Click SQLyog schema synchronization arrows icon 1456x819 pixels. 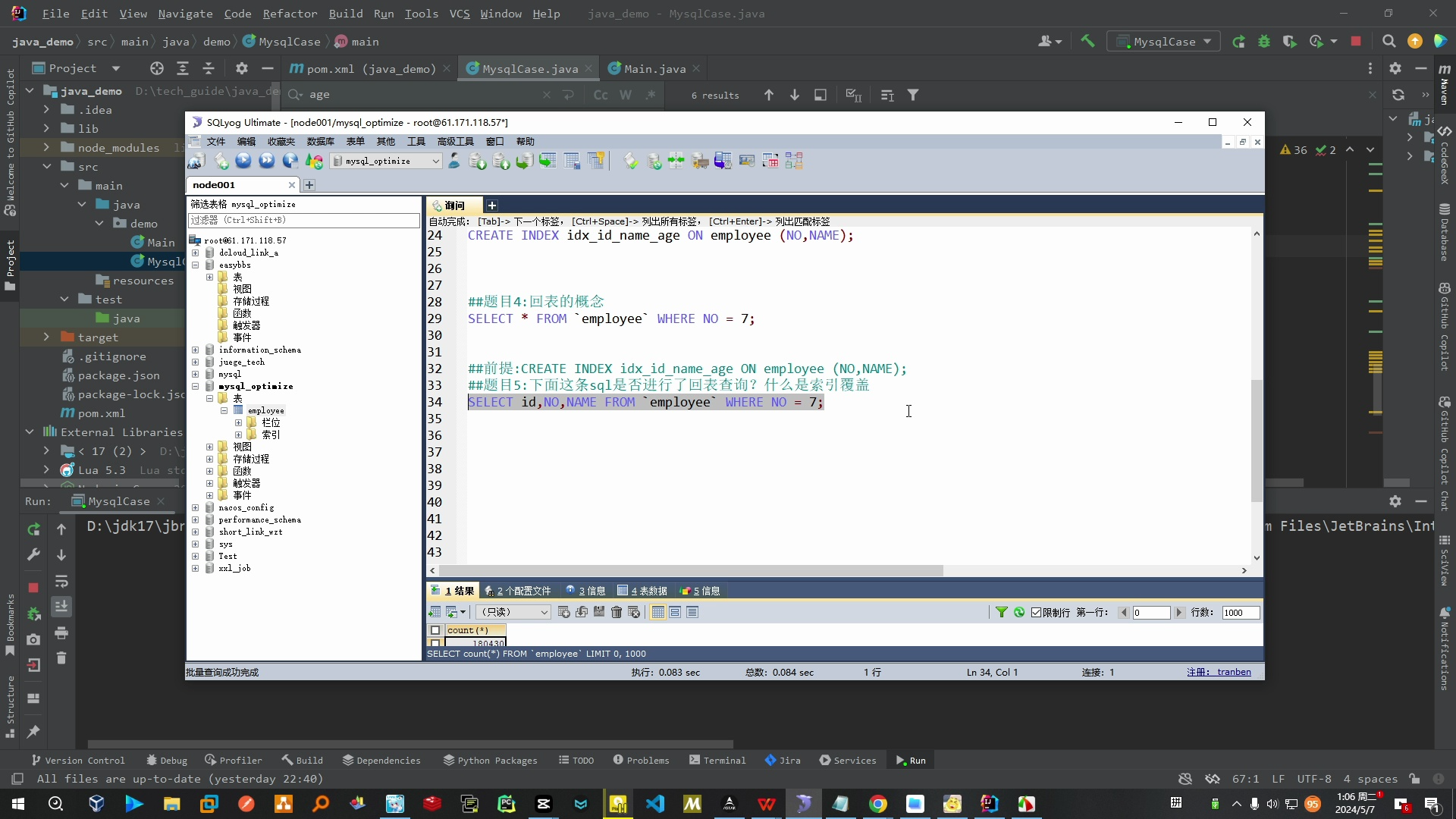676,161
